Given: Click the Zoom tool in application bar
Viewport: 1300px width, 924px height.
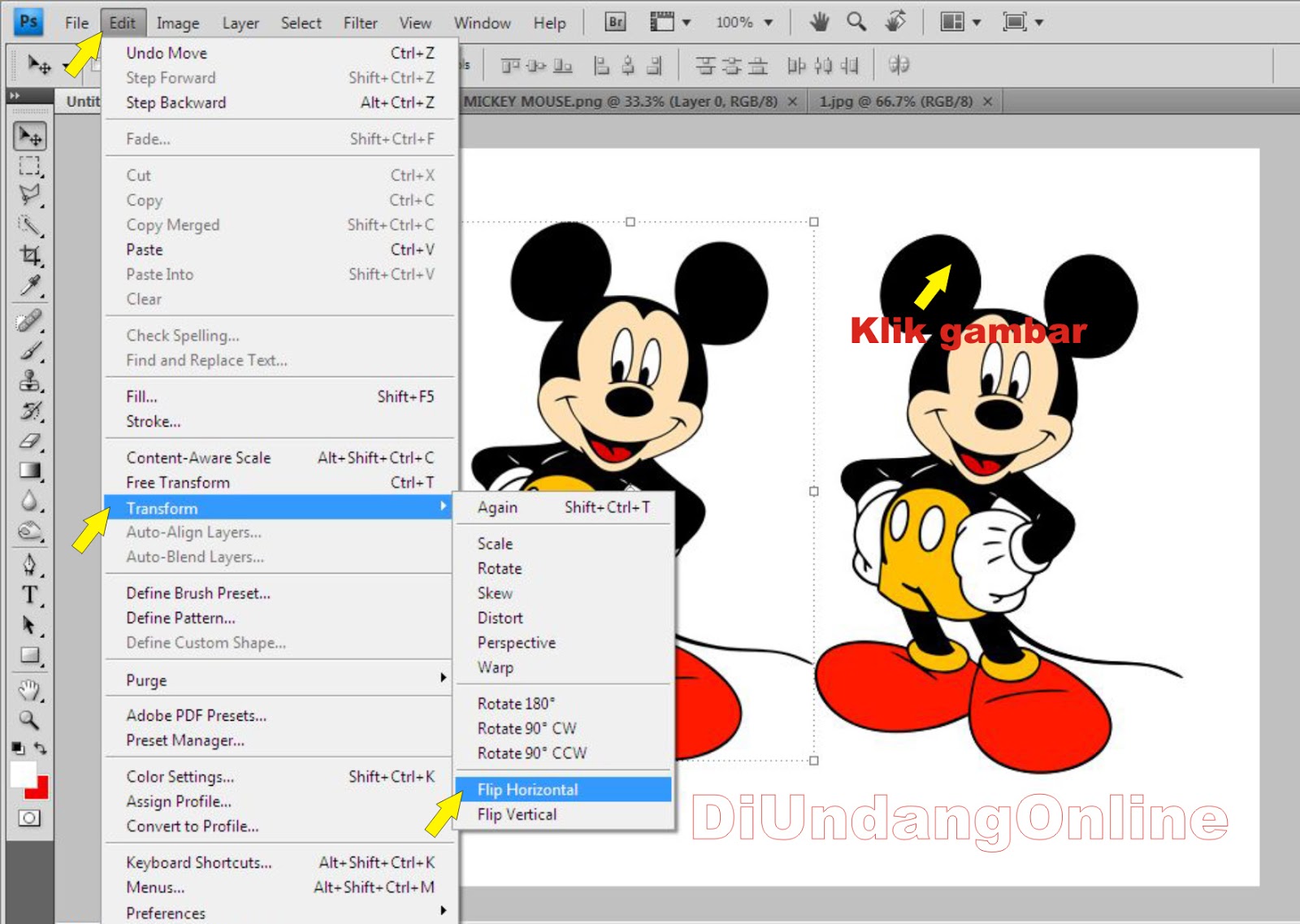Looking at the screenshot, I should click(x=856, y=22).
